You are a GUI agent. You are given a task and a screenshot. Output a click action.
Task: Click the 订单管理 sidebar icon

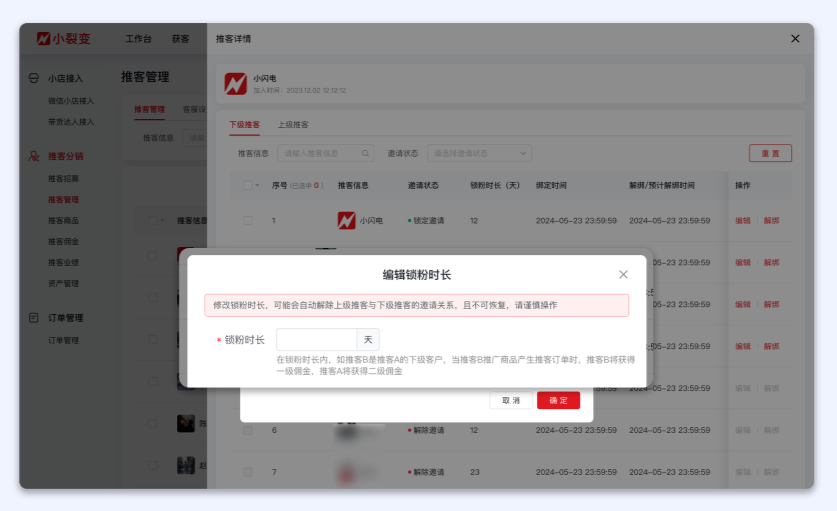click(34, 318)
